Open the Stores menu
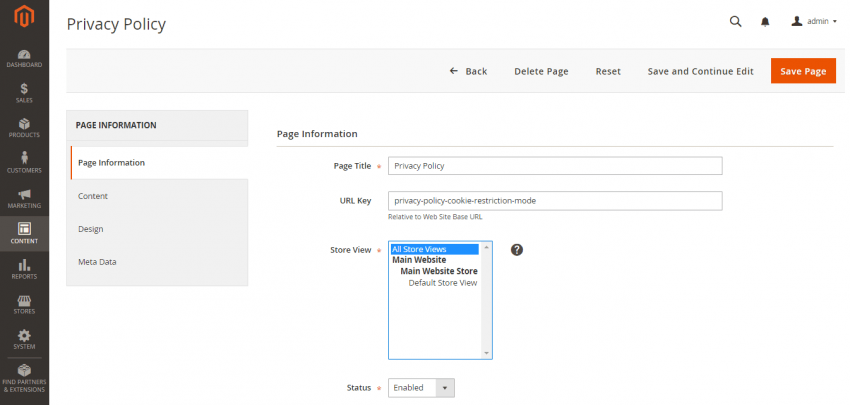The image size is (850, 405). click(24, 305)
